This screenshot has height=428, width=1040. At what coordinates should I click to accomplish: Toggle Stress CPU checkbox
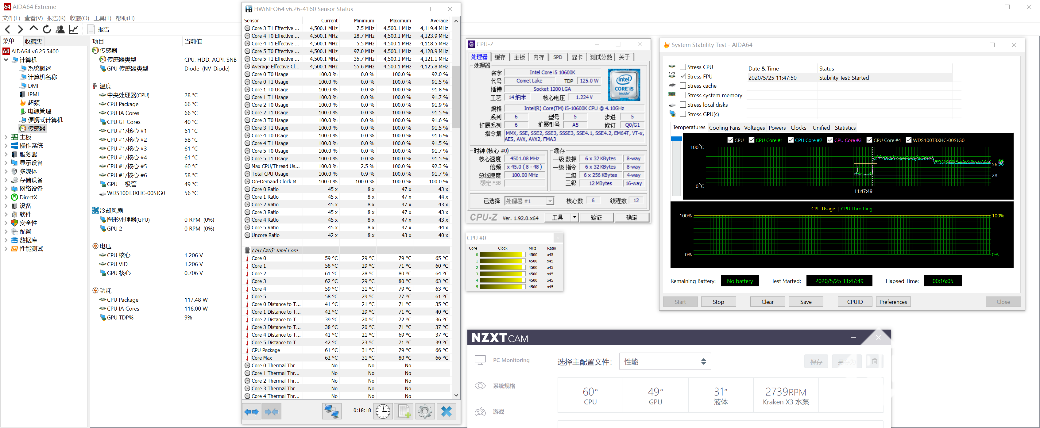pyautogui.click(x=682, y=67)
